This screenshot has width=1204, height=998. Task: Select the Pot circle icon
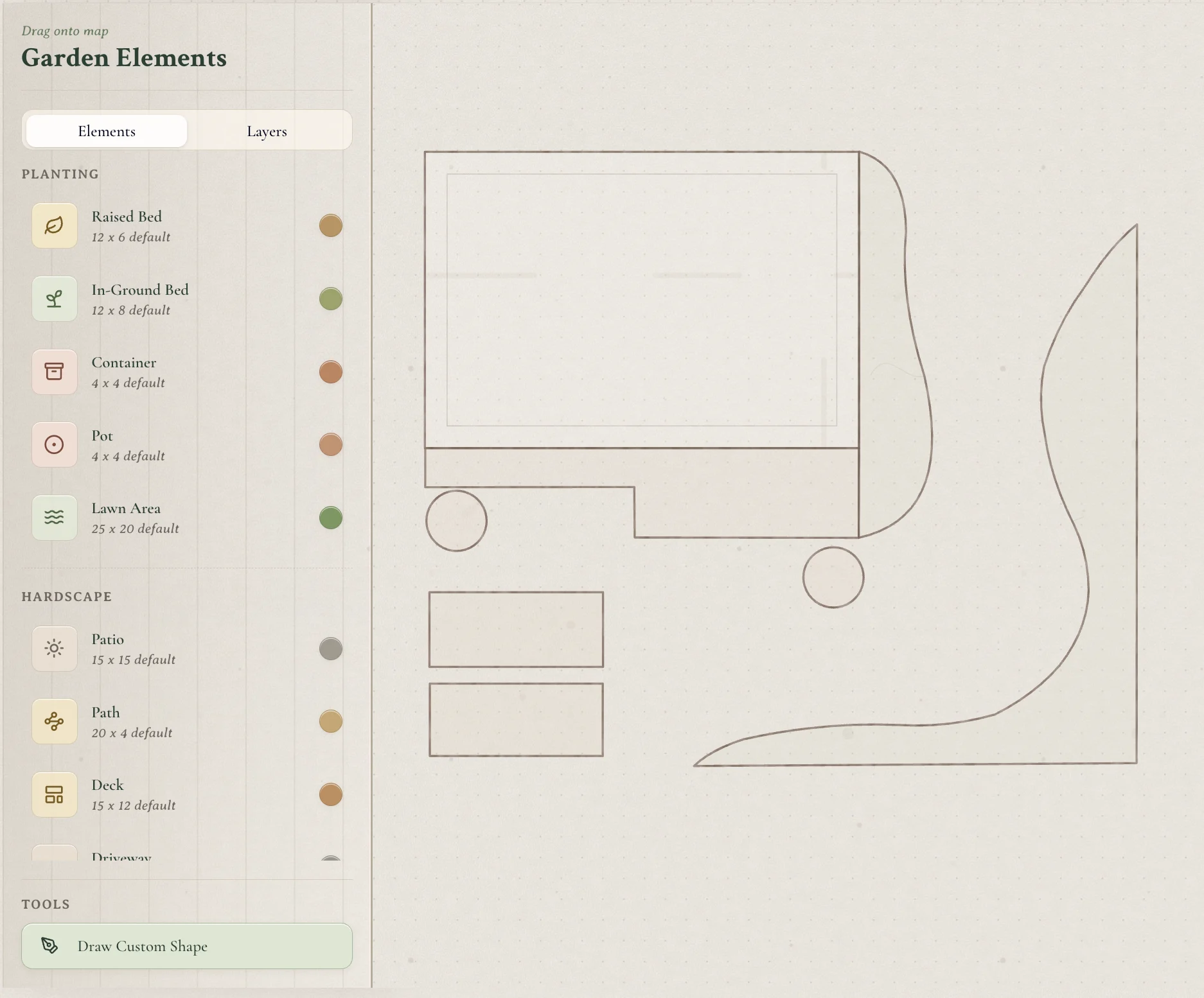(x=54, y=444)
